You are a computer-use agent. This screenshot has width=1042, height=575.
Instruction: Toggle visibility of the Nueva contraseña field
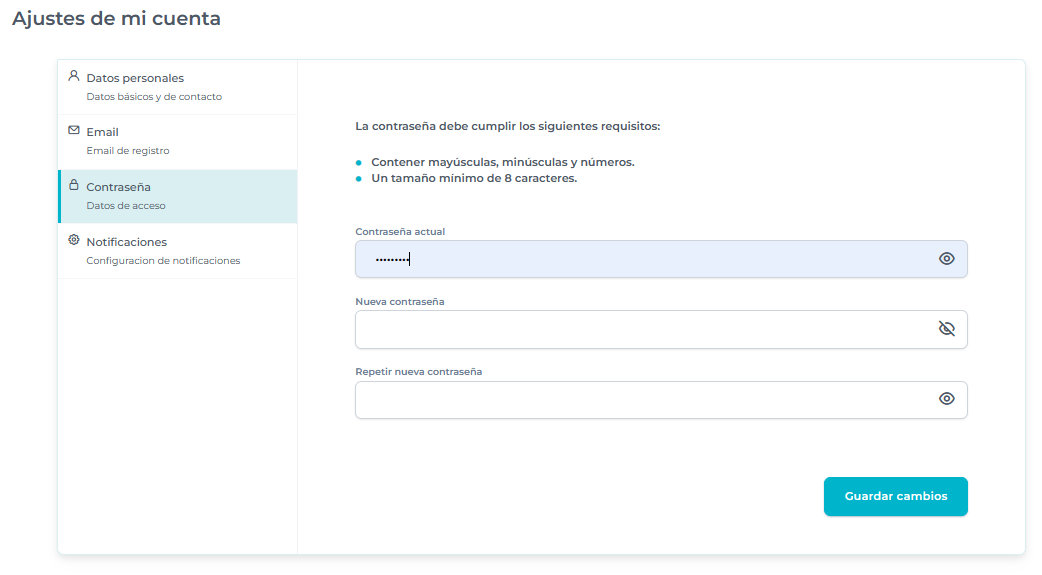tap(946, 329)
